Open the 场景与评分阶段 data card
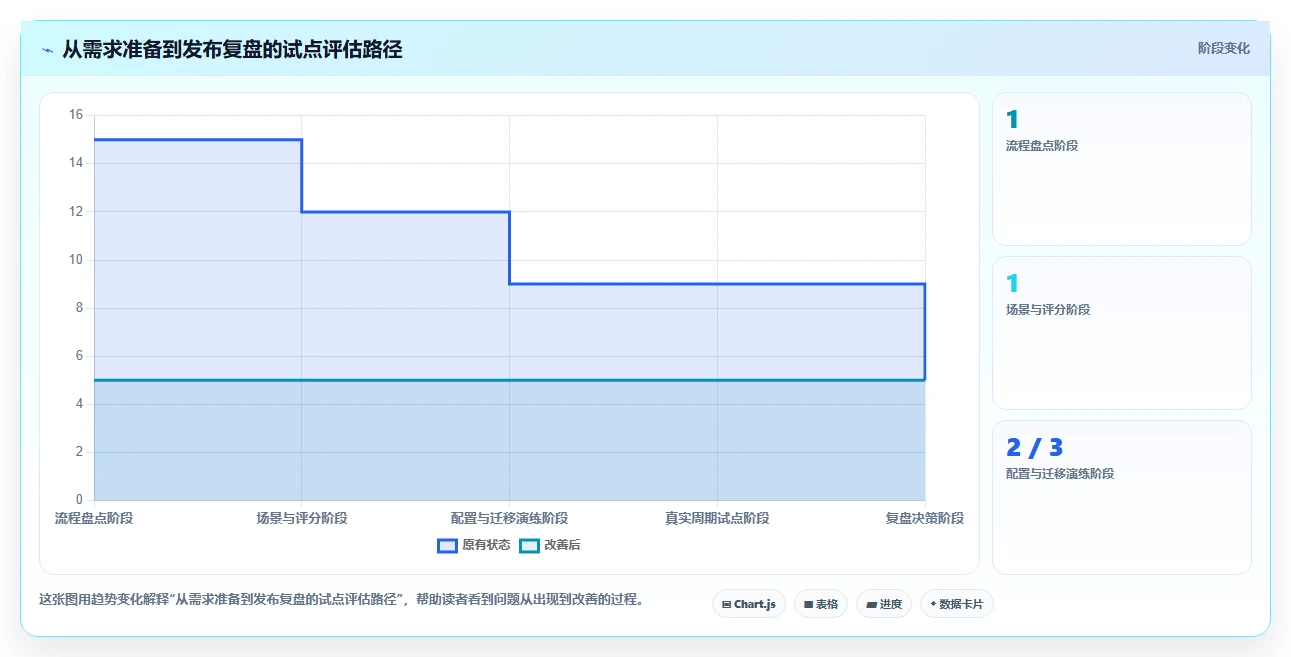 1121,333
